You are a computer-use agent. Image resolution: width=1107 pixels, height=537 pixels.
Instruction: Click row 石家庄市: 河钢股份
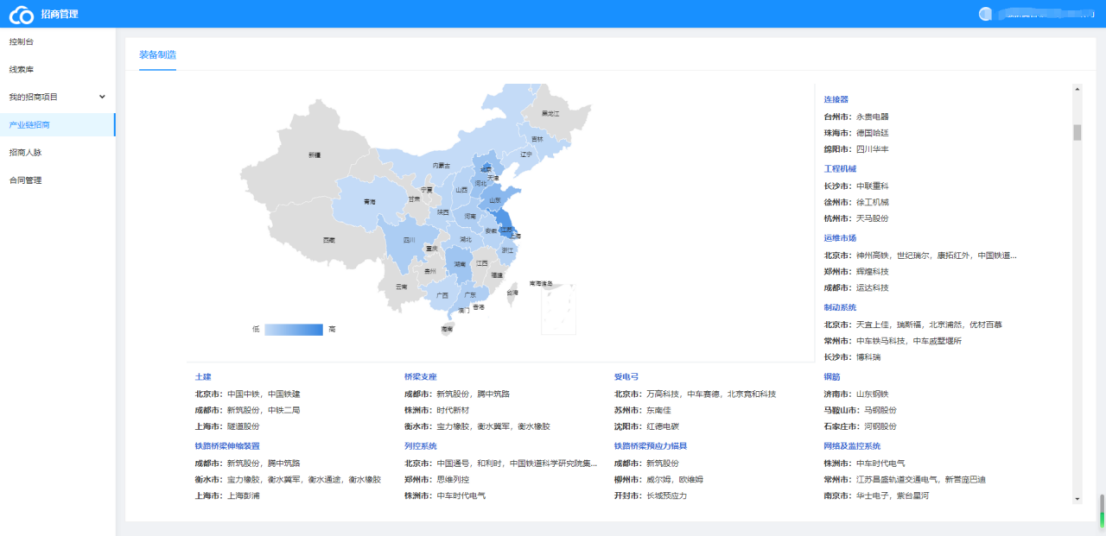(x=861, y=426)
